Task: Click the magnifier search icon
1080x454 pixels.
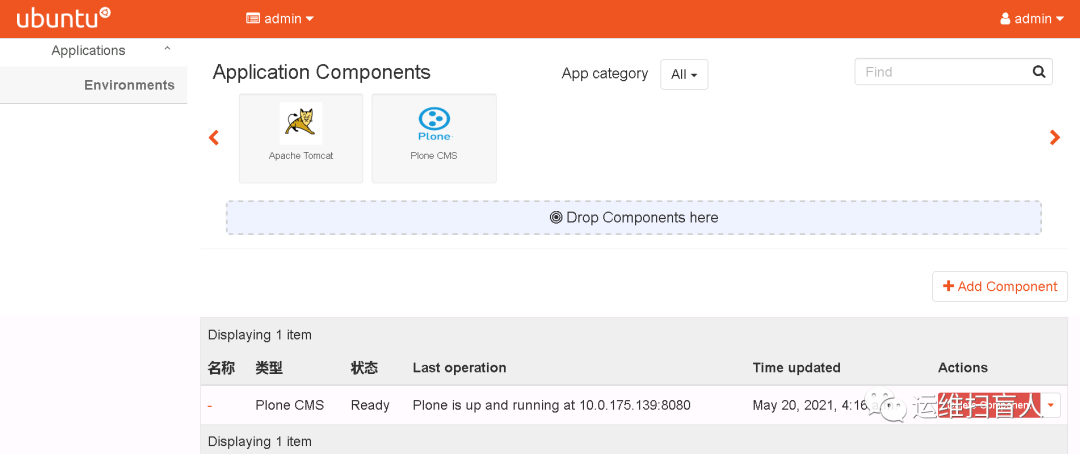Action: [x=1039, y=72]
